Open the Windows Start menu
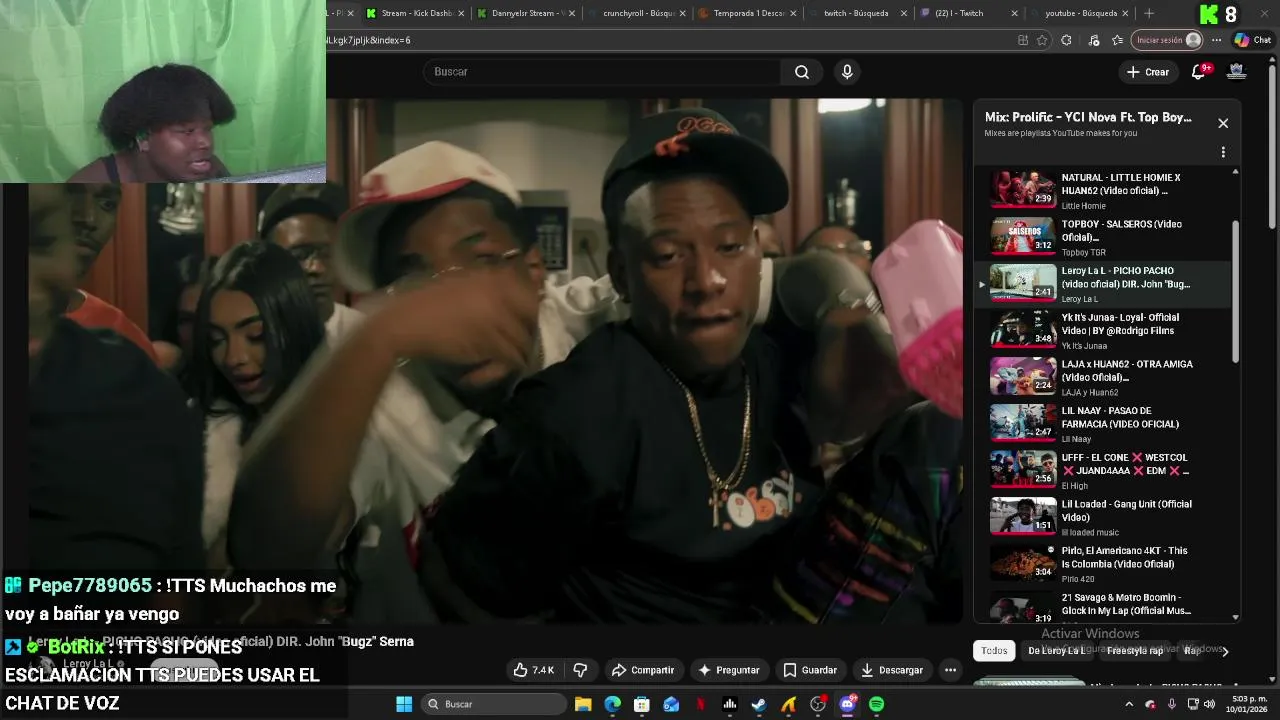 pos(404,704)
